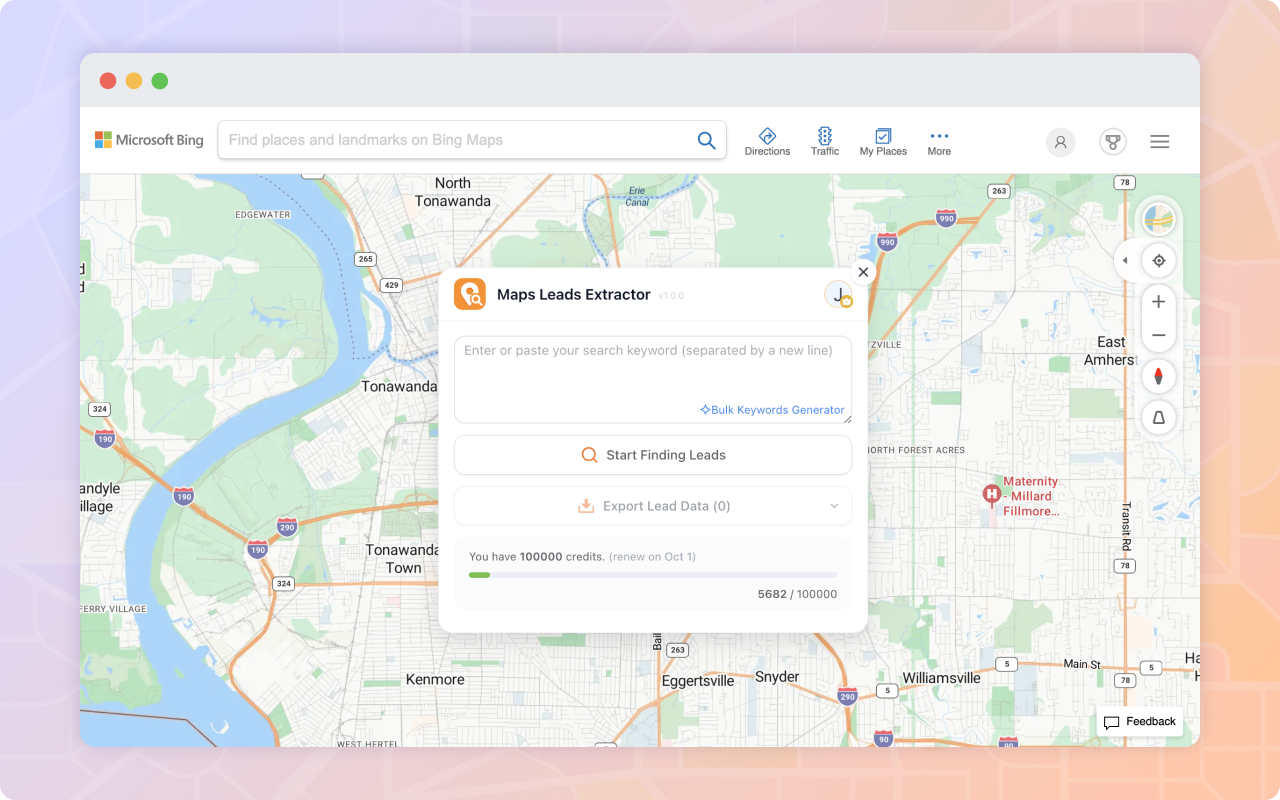Image resolution: width=1280 pixels, height=800 pixels.
Task: Click the Maternity Millard Fillmore hospital marker
Action: pos(991,493)
